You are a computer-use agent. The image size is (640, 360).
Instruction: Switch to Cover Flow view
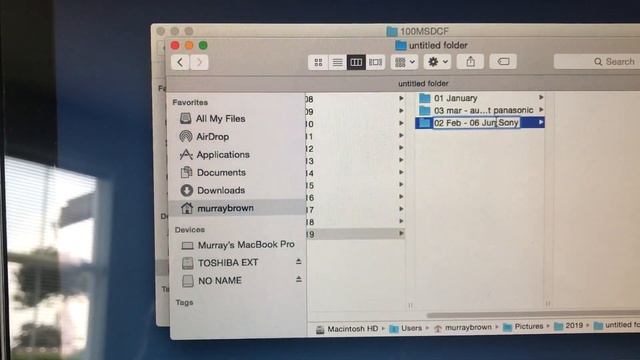(375, 62)
